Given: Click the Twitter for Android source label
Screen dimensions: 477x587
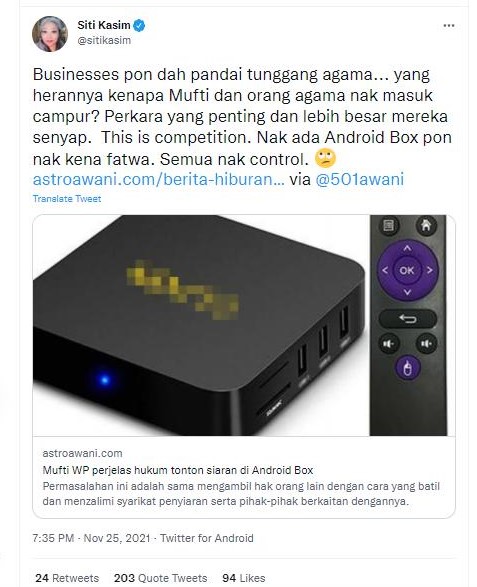Looking at the screenshot, I should [x=207, y=538].
